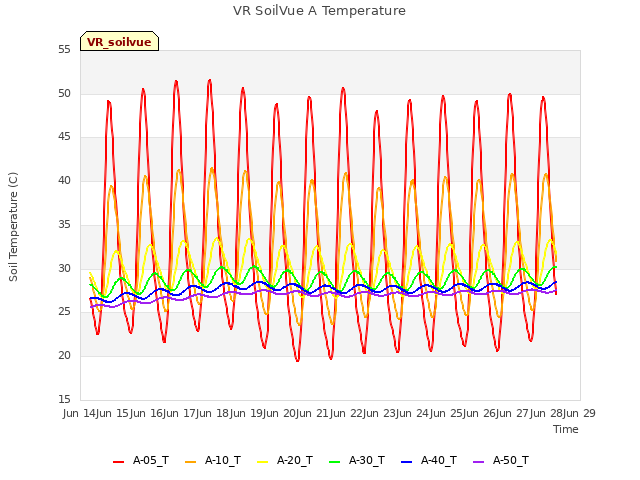Click the Time axis label
The width and height of the screenshot is (640, 480).
(566, 429)
